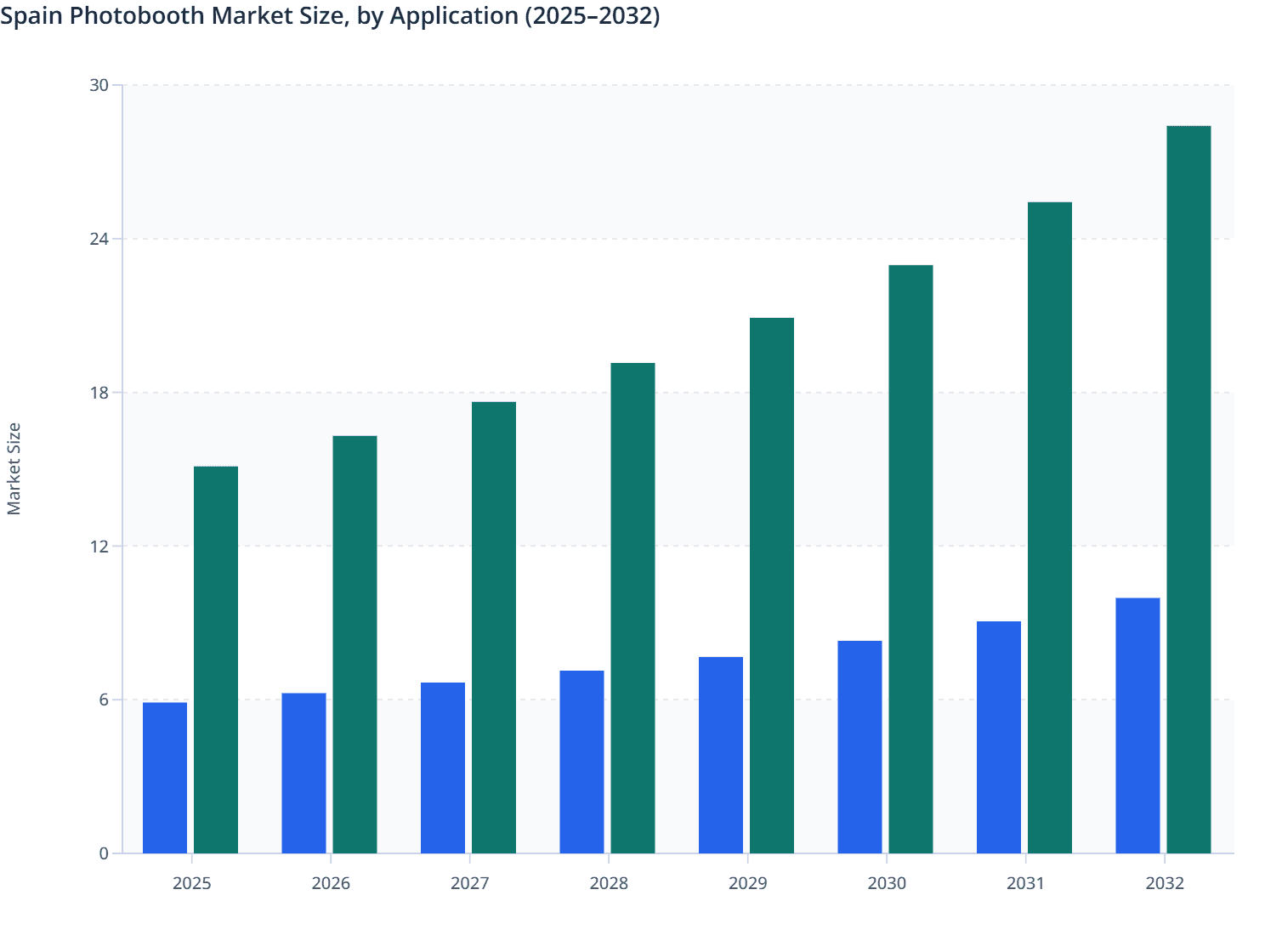Click the Market Size axis label
The width and height of the screenshot is (1282, 952).
(x=15, y=466)
